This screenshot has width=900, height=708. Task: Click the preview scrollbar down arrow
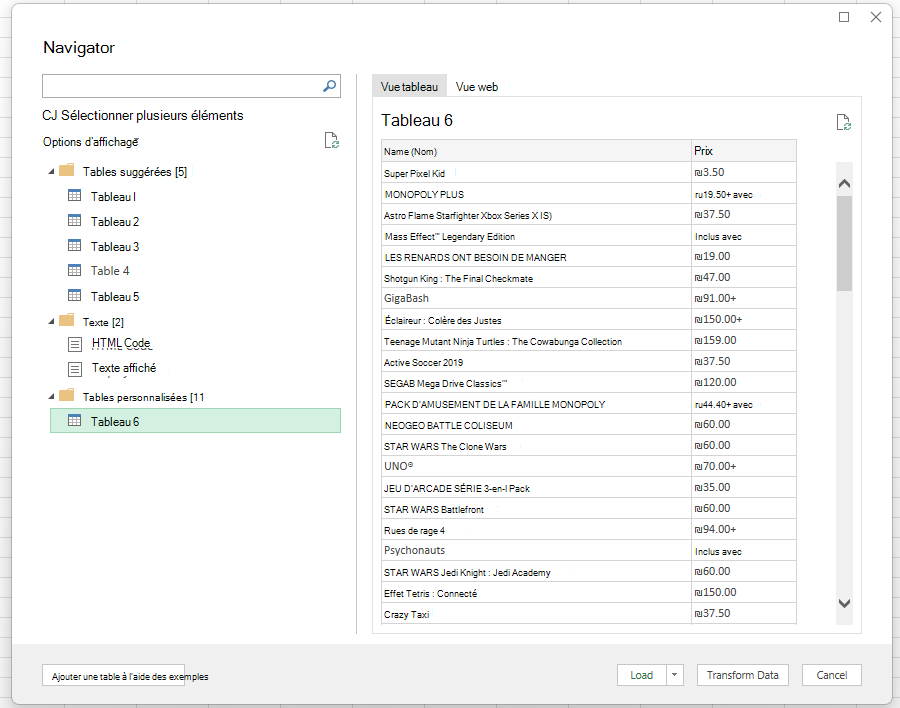click(844, 603)
